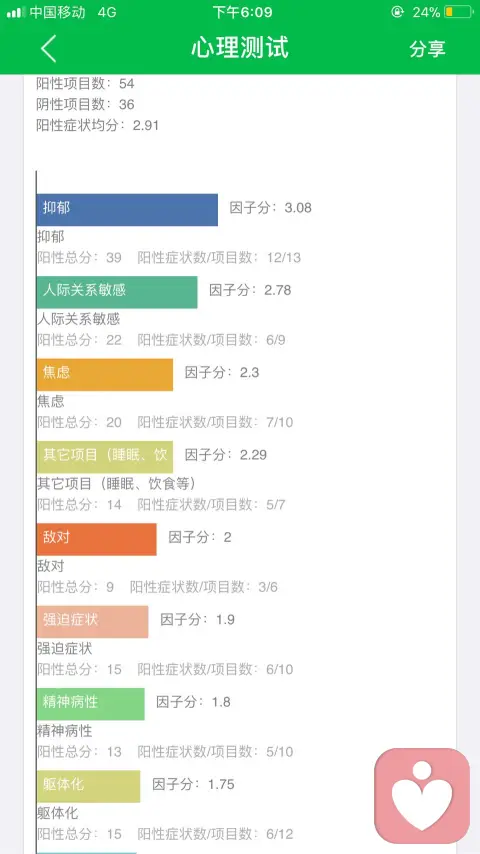The image size is (480, 854).
Task: Select the light green 精神病性 bar
Action: point(91,704)
